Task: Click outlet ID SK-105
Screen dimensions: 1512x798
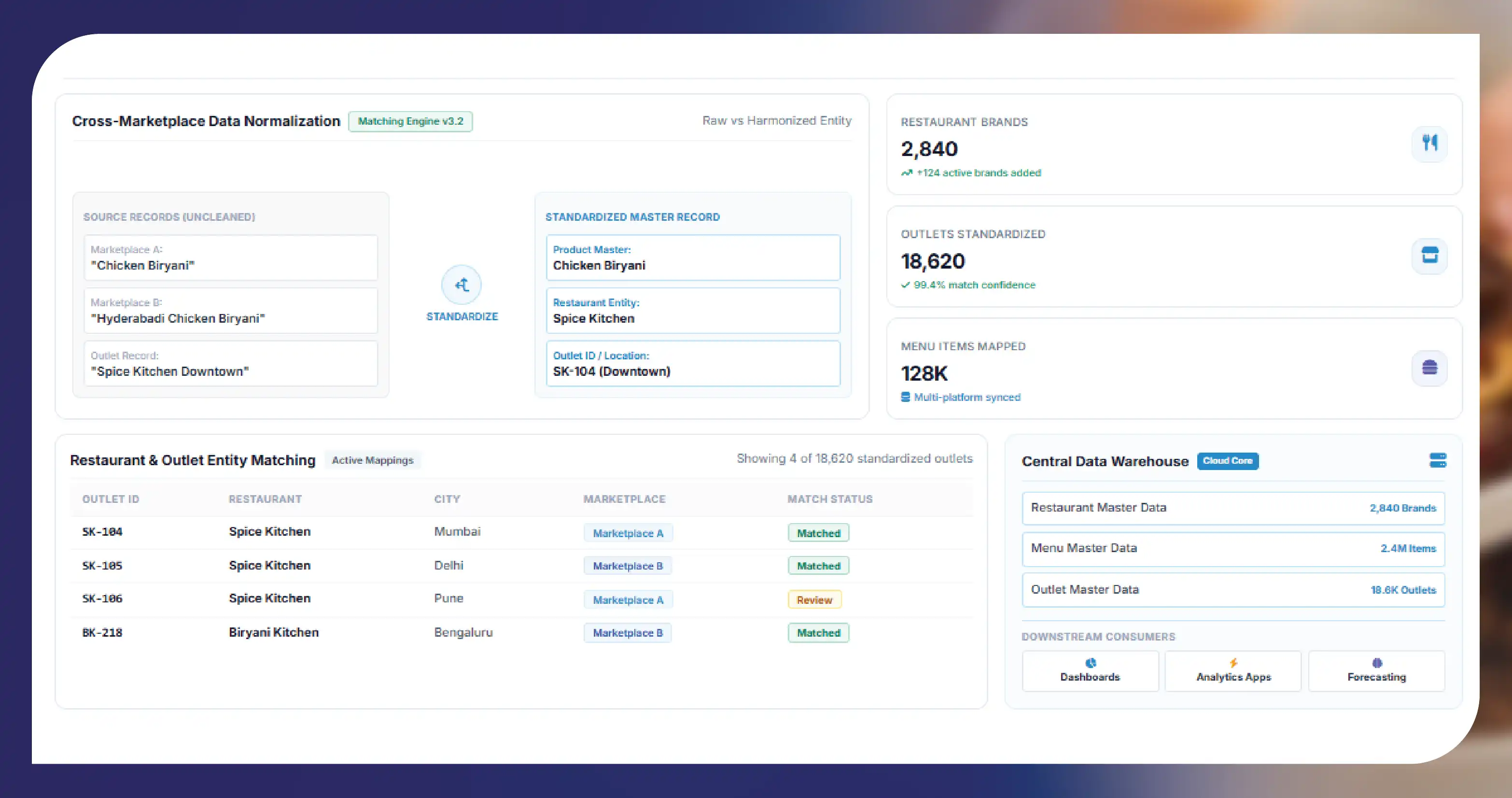Action: (102, 566)
